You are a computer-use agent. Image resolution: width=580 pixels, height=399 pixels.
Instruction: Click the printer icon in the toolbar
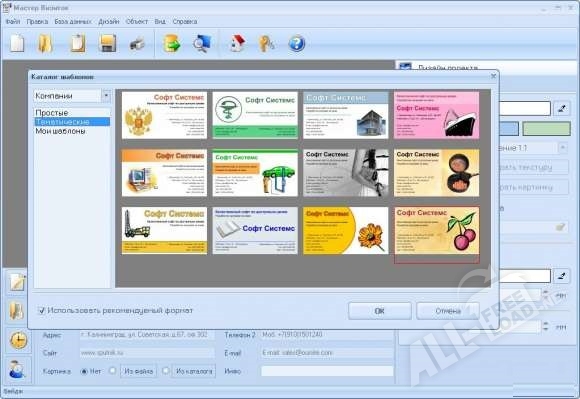point(137,44)
